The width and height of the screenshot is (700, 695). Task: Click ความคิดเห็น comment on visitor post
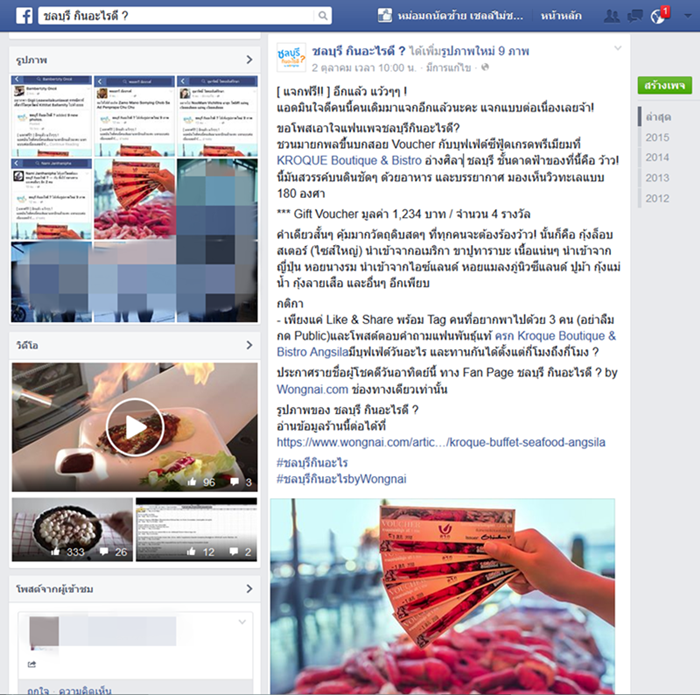click(x=85, y=690)
